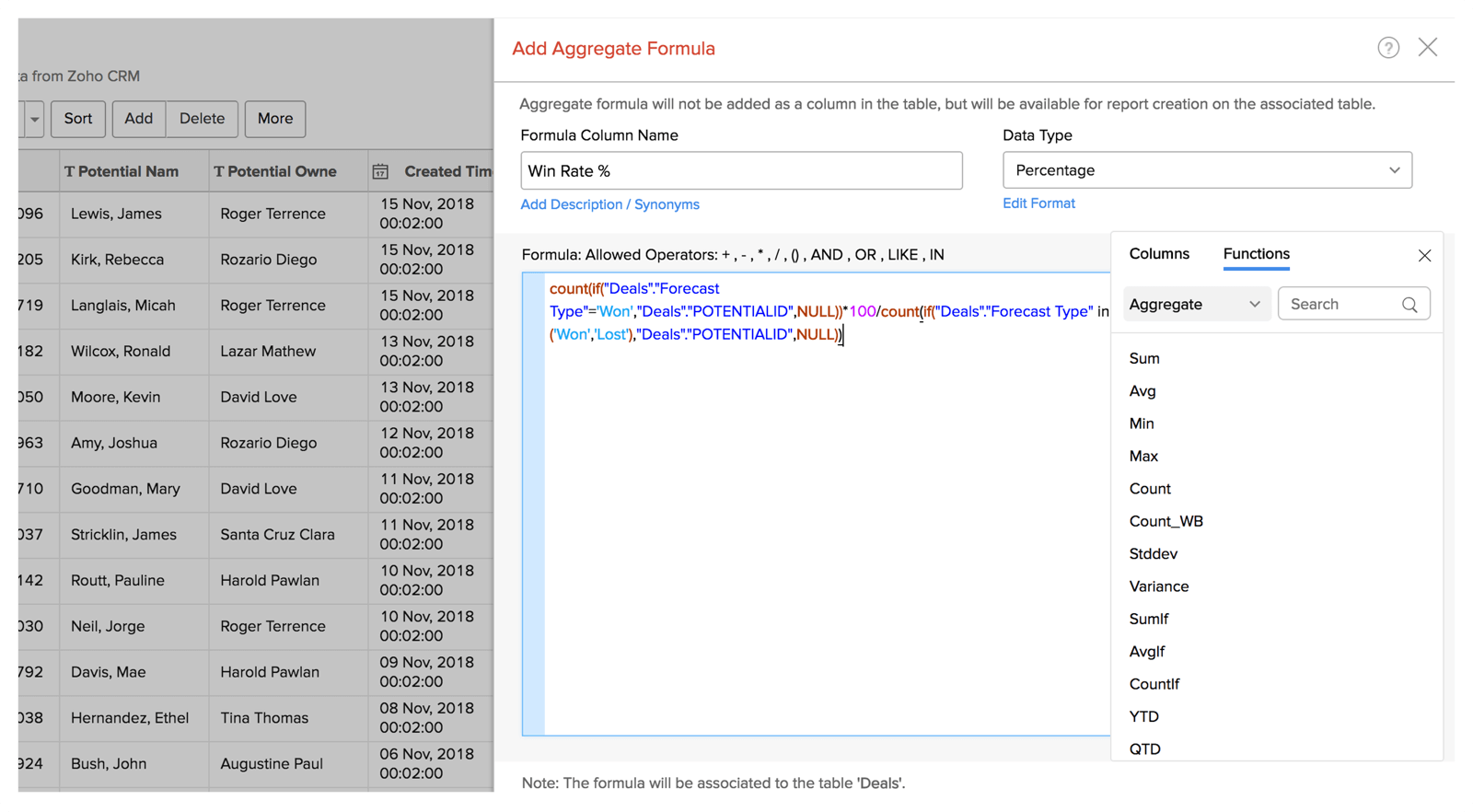This screenshot has height=812, width=1473.
Task: Choose the Stddev function in list
Action: (x=1154, y=554)
